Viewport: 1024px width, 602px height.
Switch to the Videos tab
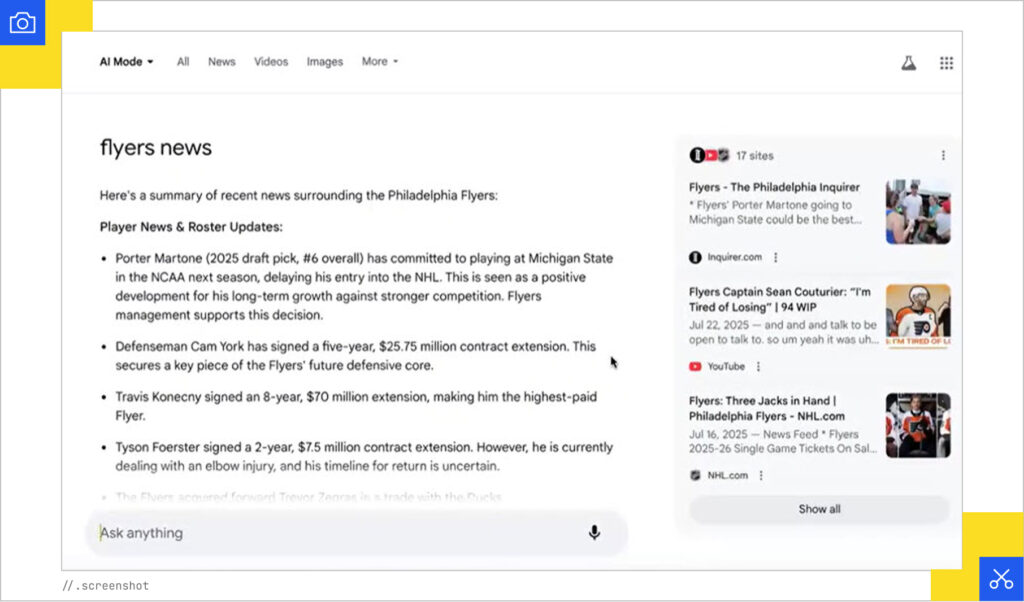270,61
